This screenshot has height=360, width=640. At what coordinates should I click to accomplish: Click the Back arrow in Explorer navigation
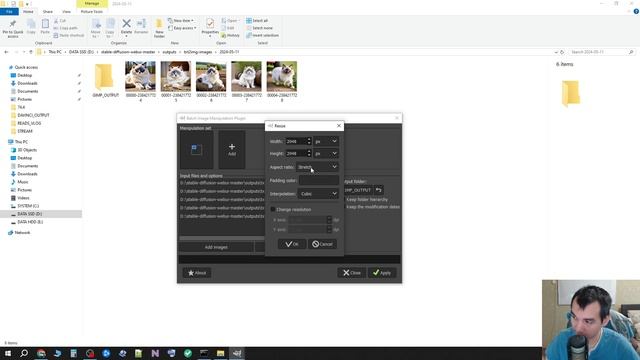[6, 52]
